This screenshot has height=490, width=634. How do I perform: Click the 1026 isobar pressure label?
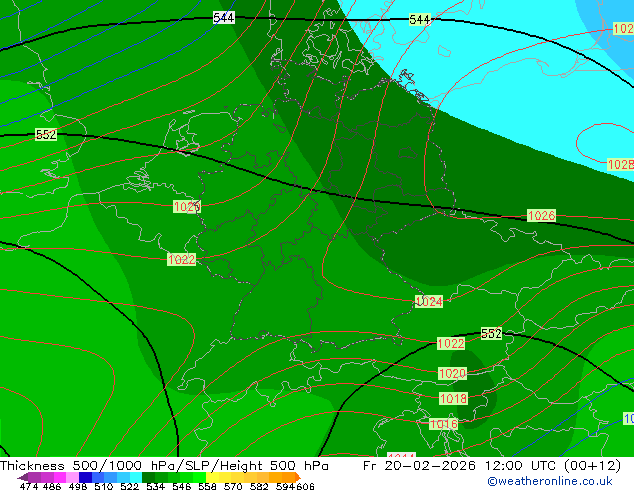coord(541,215)
